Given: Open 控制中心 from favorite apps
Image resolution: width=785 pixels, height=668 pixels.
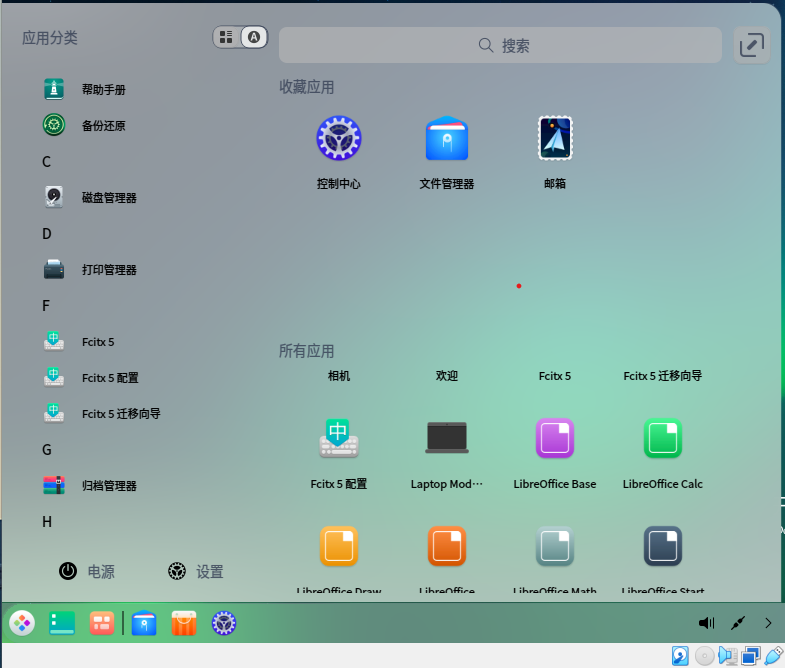Looking at the screenshot, I should tap(339, 152).
